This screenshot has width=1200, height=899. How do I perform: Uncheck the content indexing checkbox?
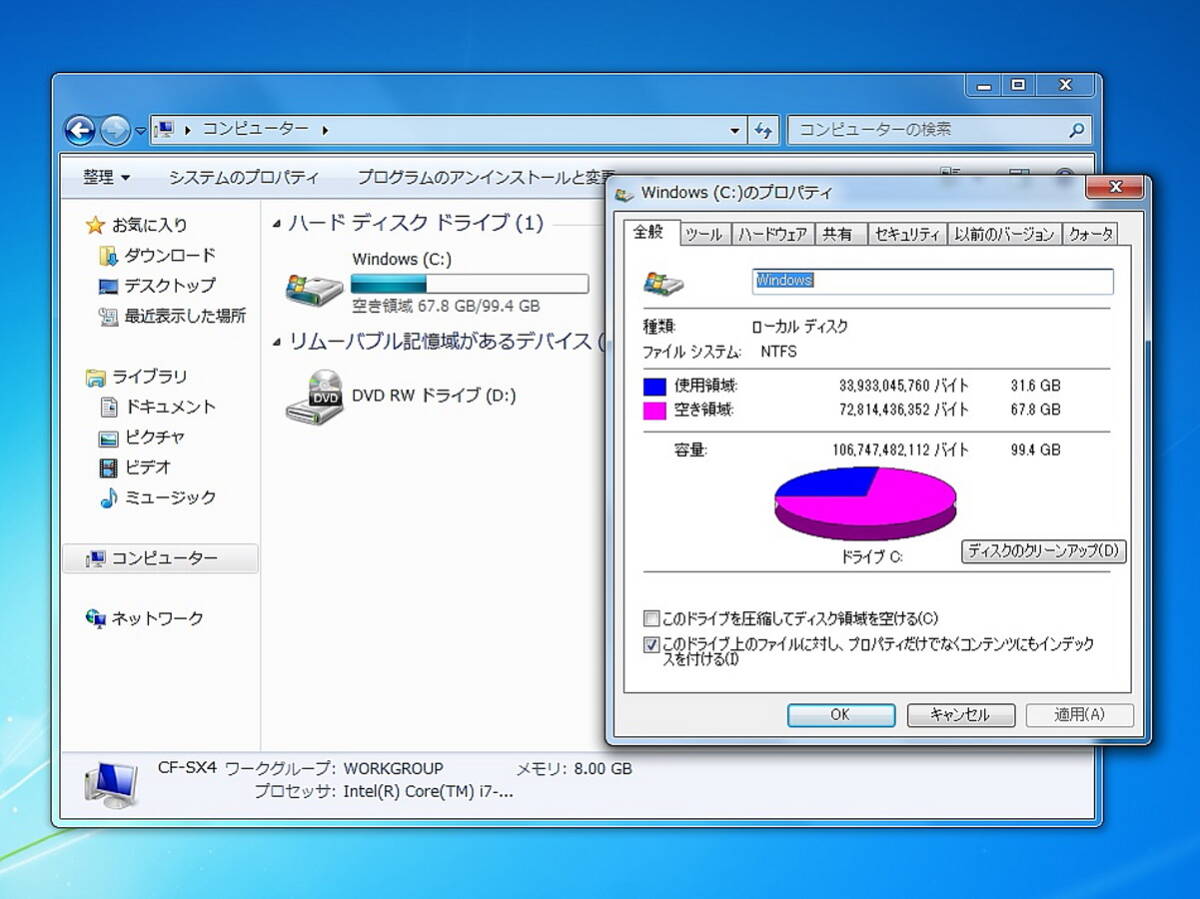tap(652, 645)
